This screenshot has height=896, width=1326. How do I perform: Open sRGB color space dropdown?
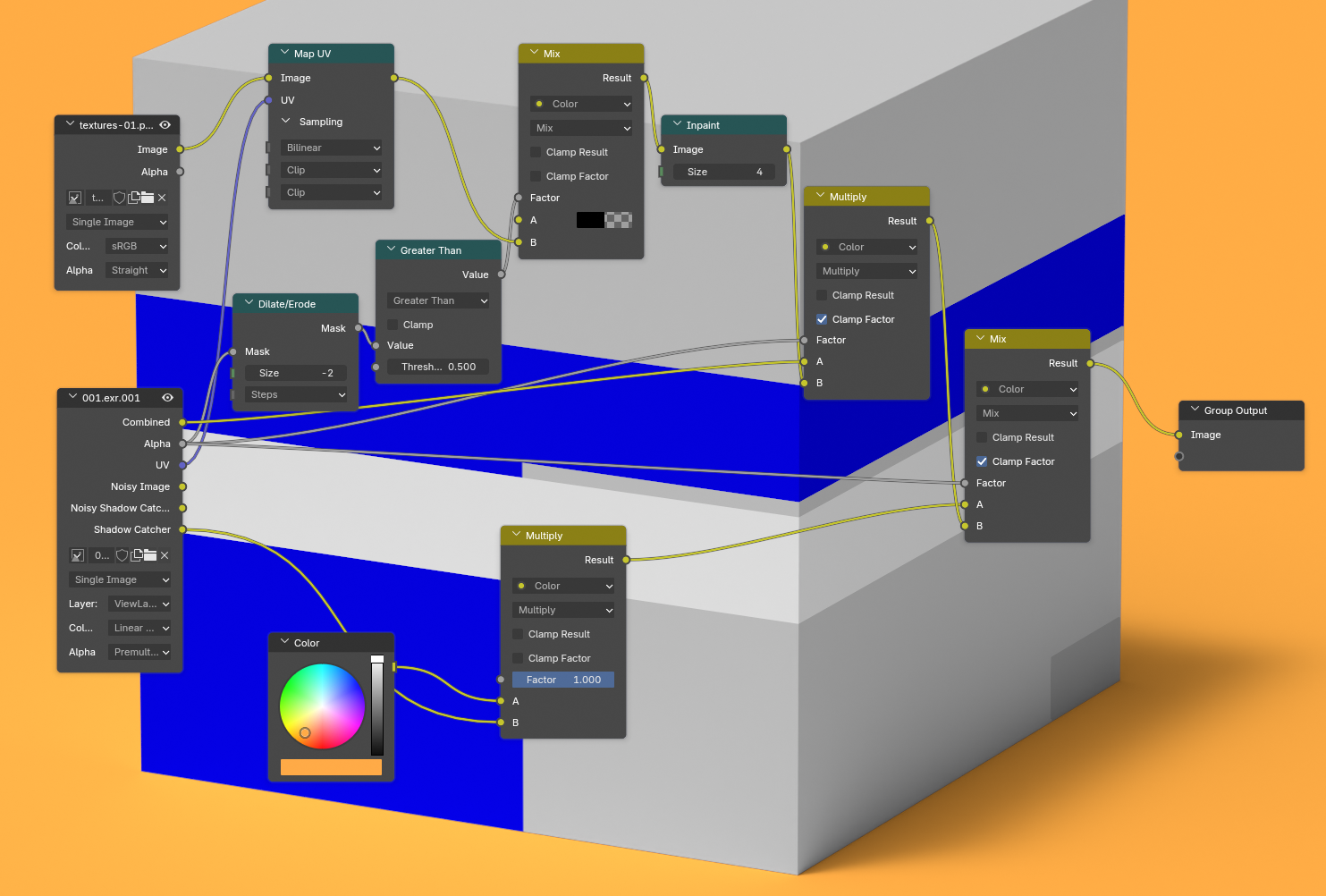(138, 246)
